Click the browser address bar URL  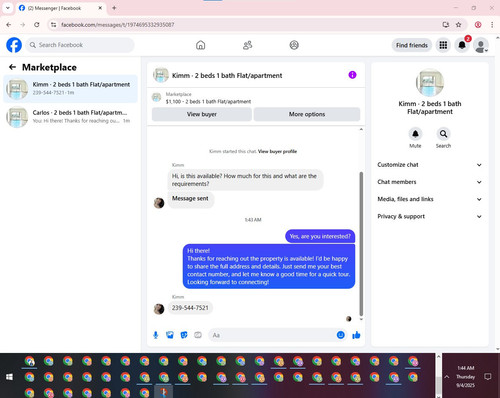pyautogui.click(x=117, y=25)
